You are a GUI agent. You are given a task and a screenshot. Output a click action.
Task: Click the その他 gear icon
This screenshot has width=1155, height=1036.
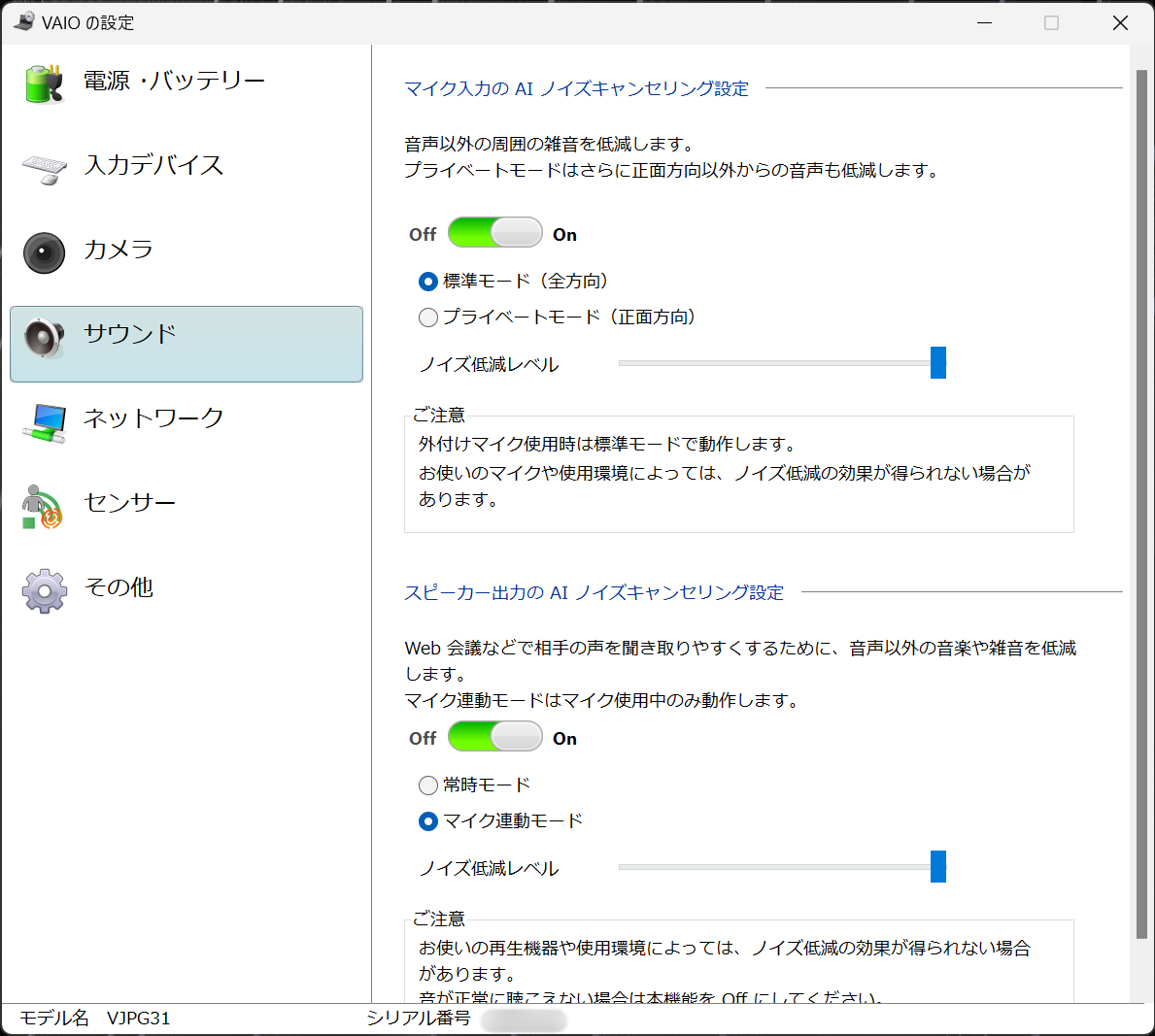(x=44, y=590)
